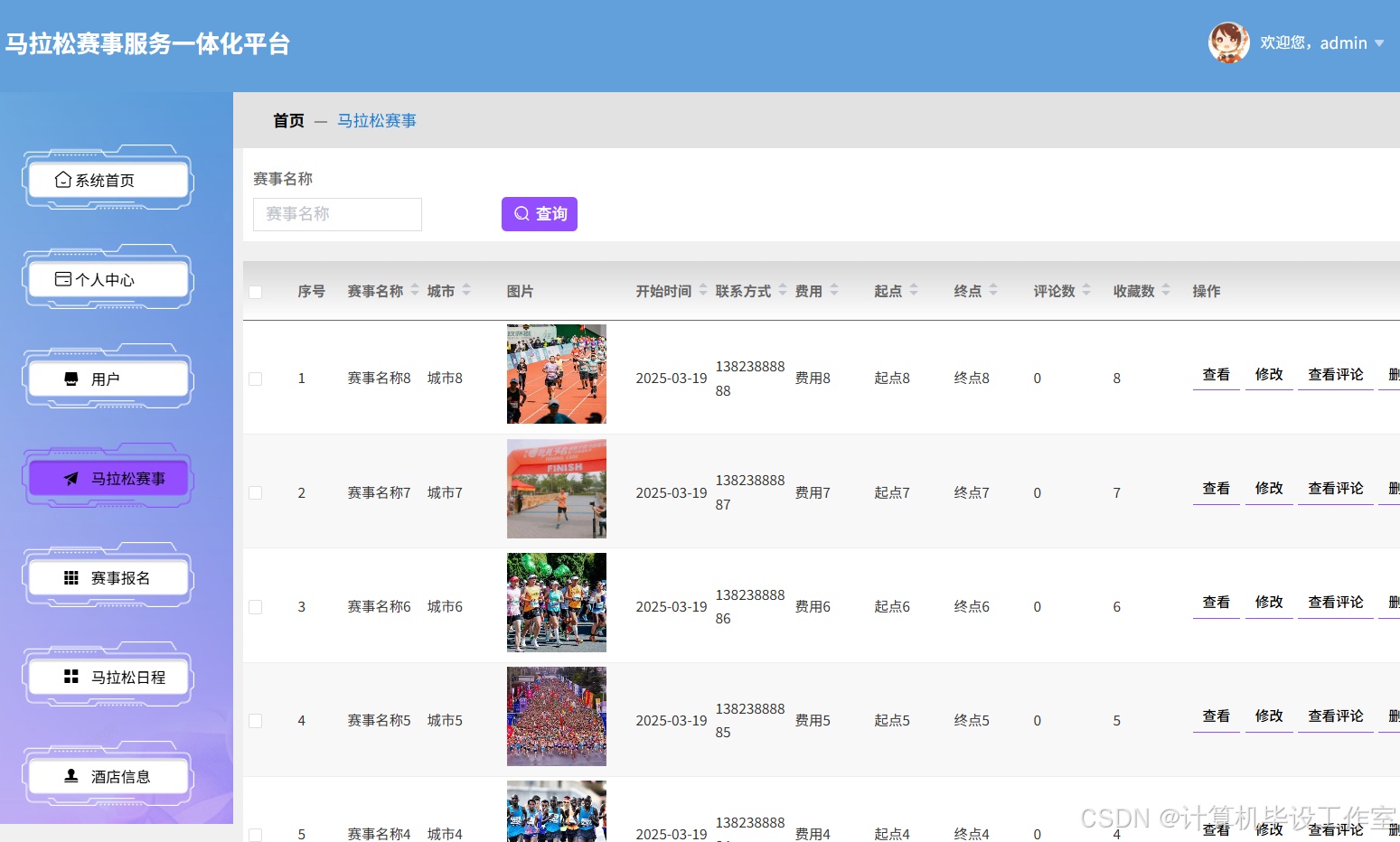Click the 费用7 cell

(813, 492)
